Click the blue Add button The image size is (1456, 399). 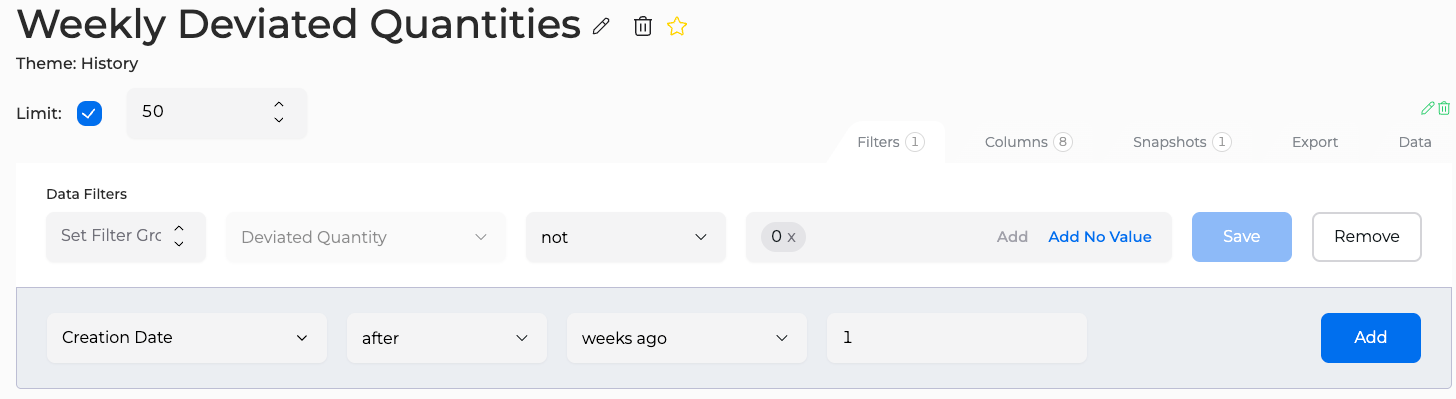click(1371, 338)
